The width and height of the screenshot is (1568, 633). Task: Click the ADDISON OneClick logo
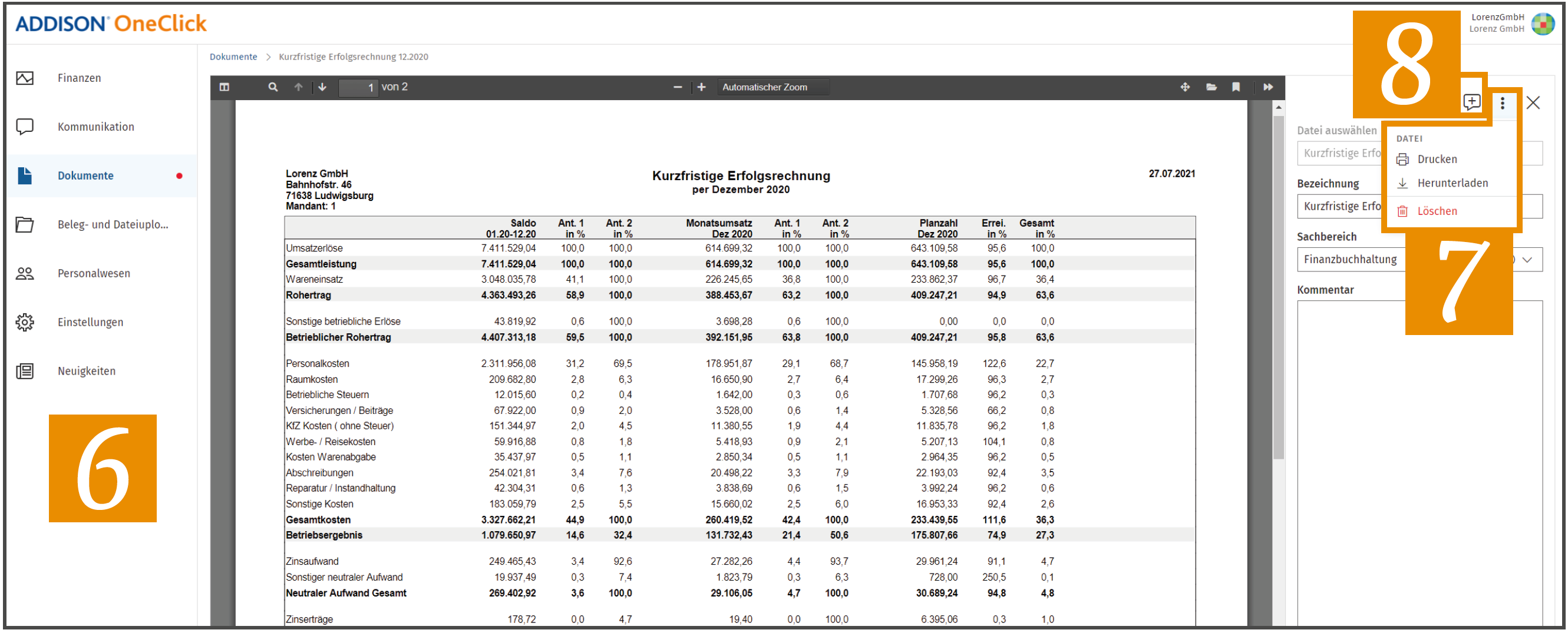click(x=111, y=24)
